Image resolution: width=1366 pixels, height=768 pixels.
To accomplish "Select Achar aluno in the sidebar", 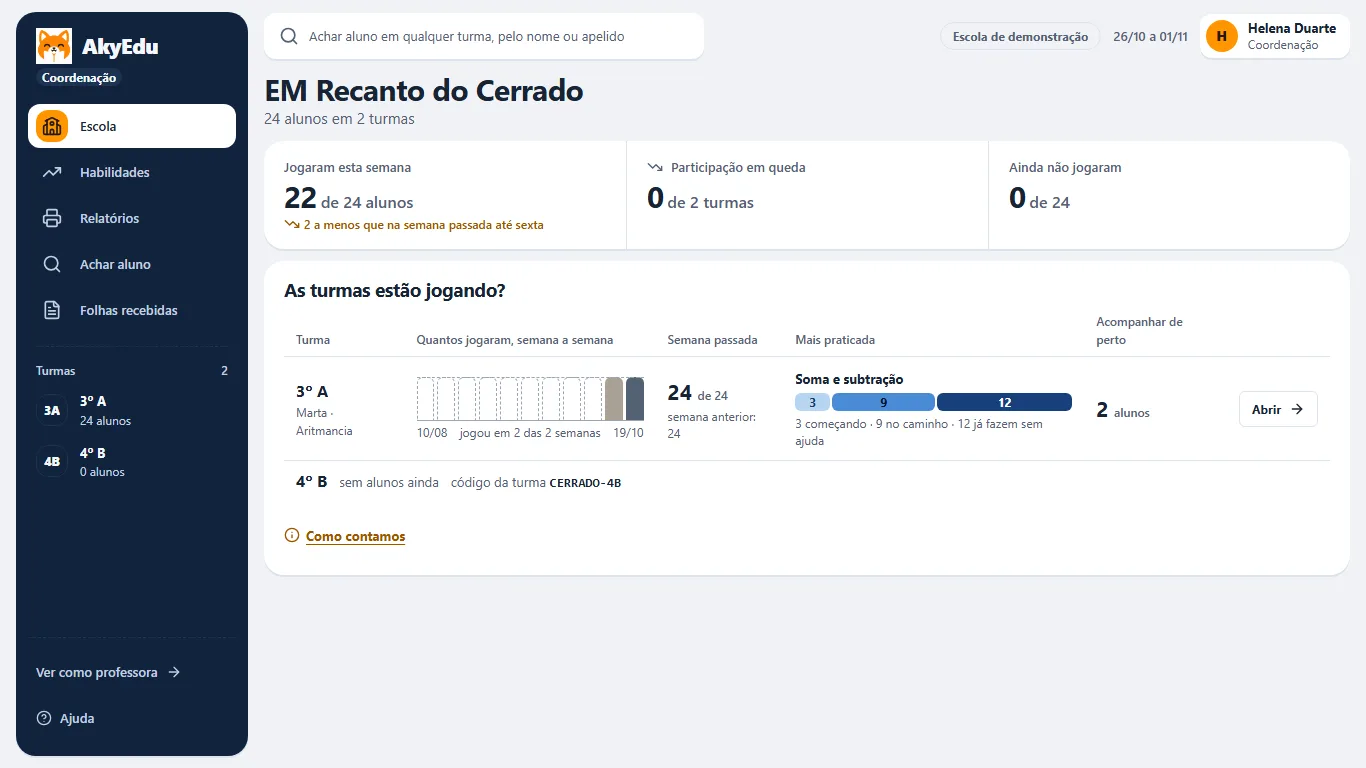I will (x=132, y=264).
